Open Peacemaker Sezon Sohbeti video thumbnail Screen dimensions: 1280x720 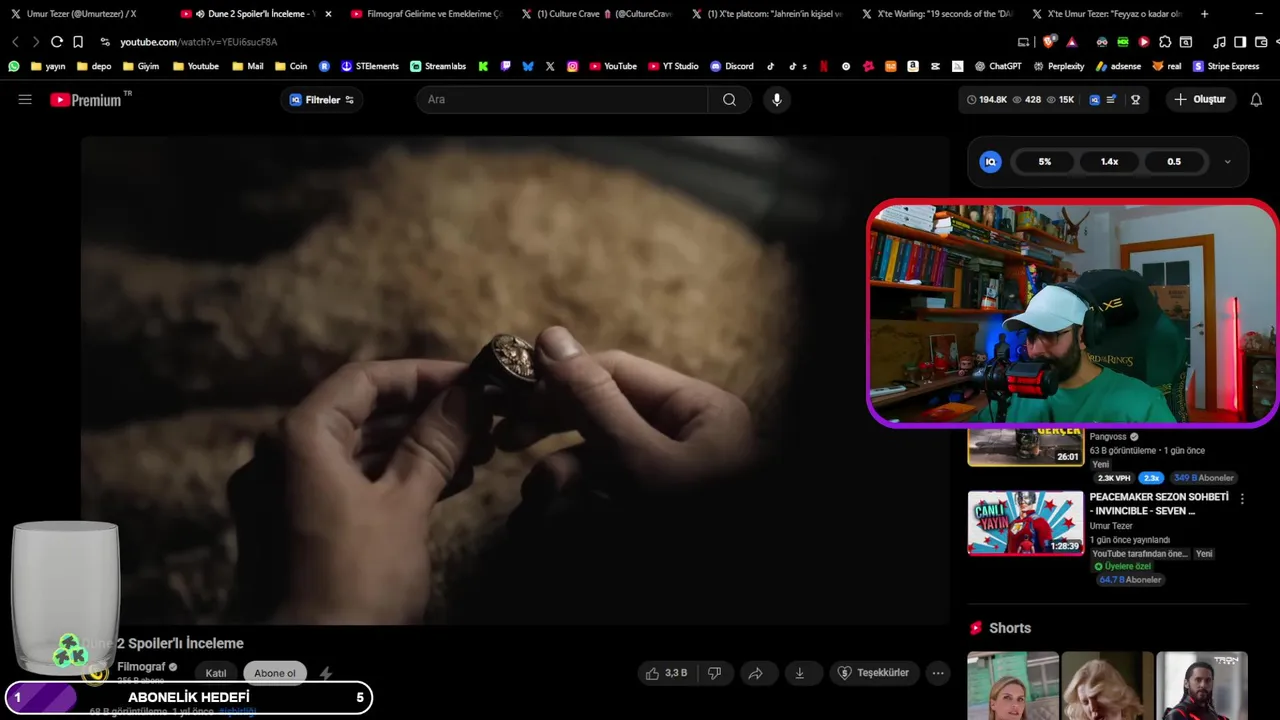tap(1025, 523)
